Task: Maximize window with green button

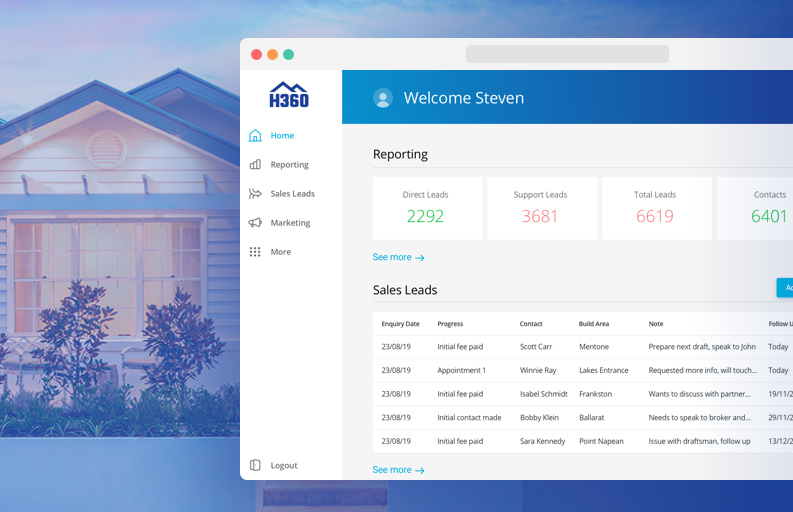Action: point(288,55)
